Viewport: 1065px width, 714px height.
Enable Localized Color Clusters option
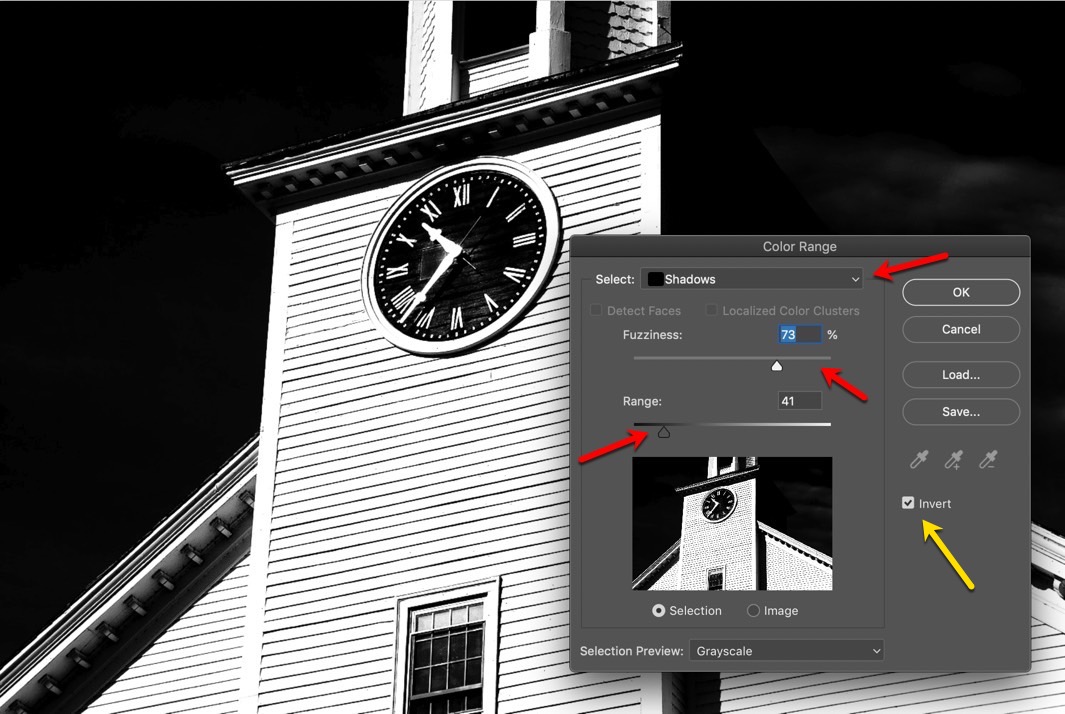click(x=711, y=311)
